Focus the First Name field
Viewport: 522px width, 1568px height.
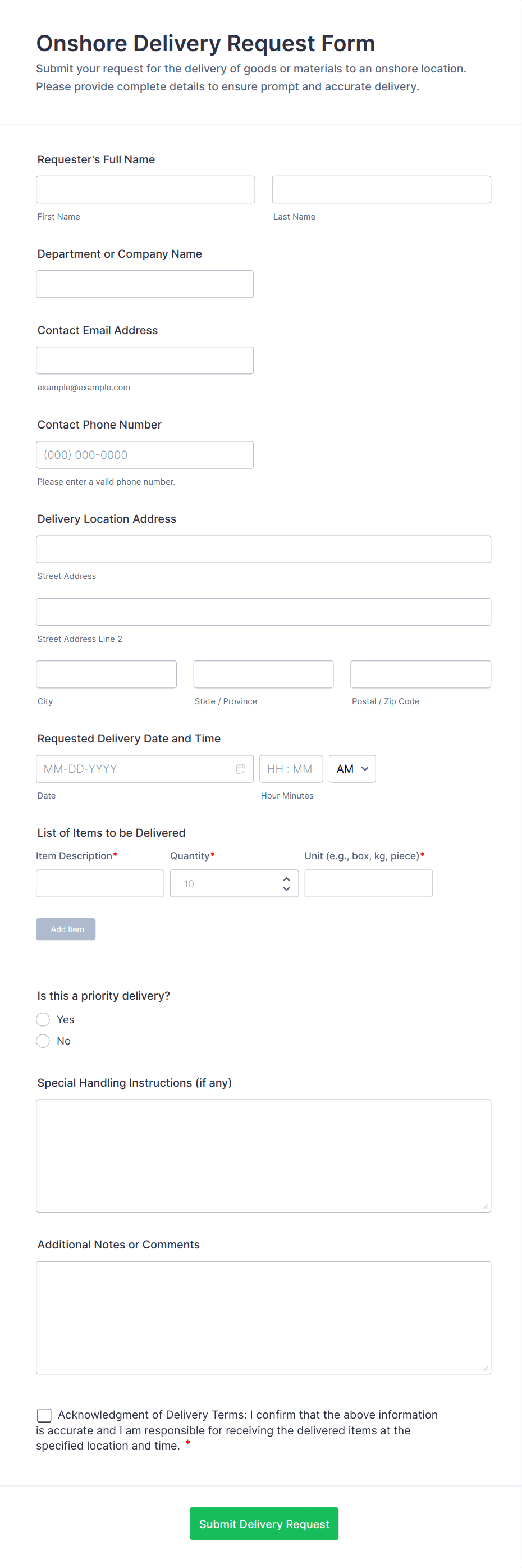coord(145,190)
